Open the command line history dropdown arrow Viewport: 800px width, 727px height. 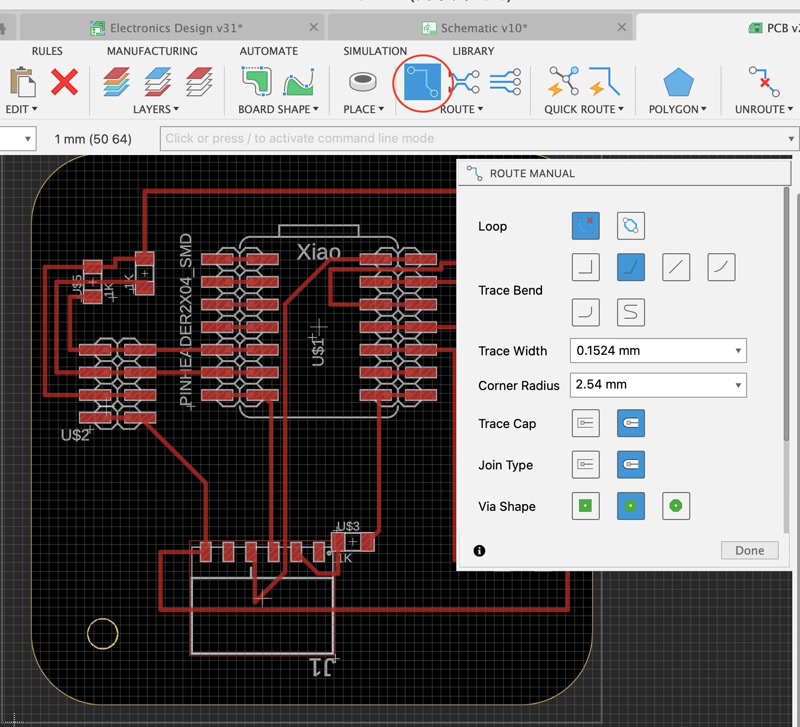click(790, 139)
